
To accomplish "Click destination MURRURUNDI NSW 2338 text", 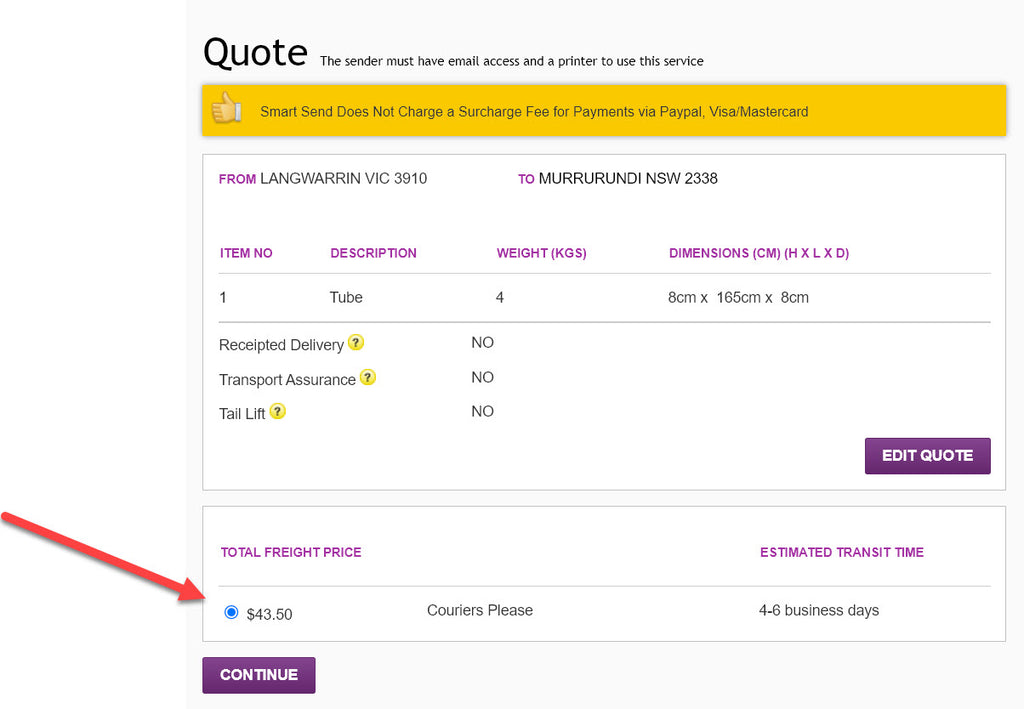I will point(628,179).
